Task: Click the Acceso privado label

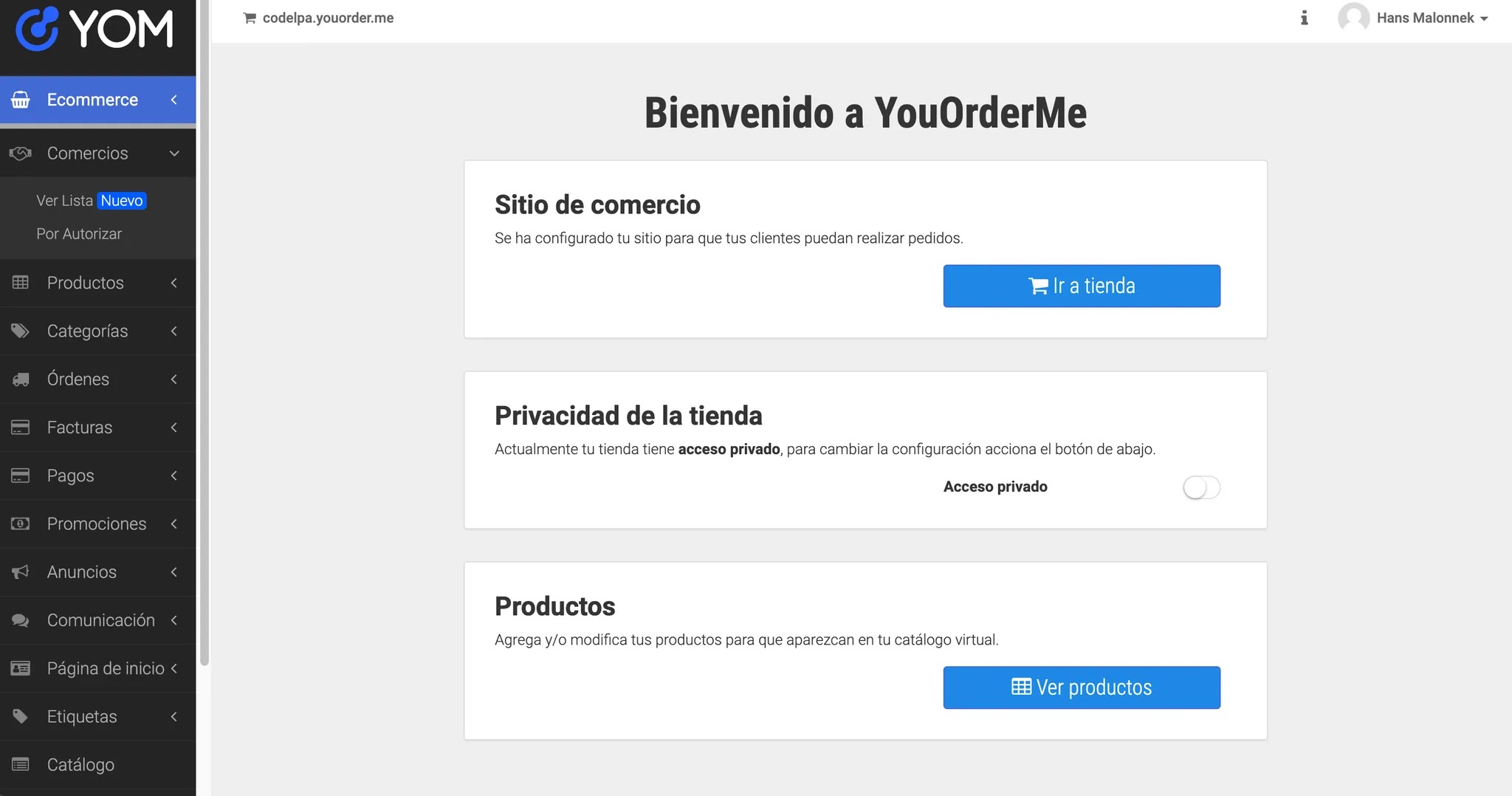Action: click(x=995, y=487)
